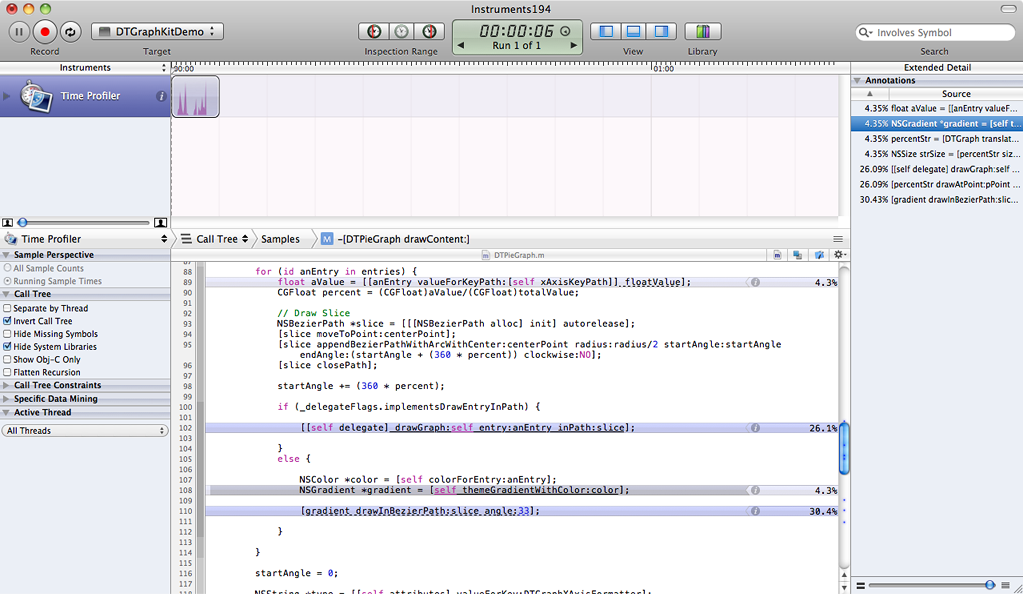Image resolution: width=1023 pixels, height=594 pixels.
Task: Open the DTGraphKitDemo target dropdown
Action: point(157,32)
